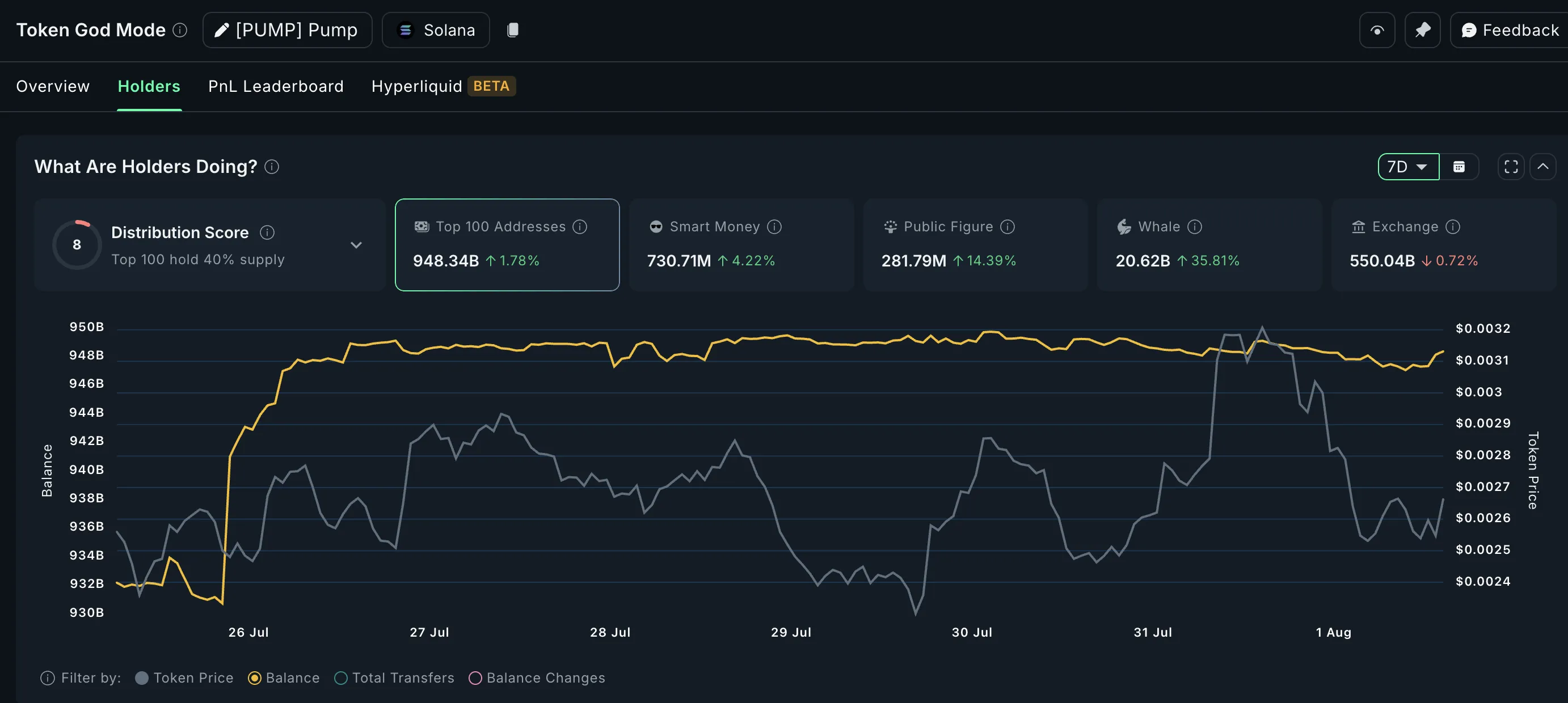The height and width of the screenshot is (703, 1568).
Task: Expand the chart to fullscreen mode
Action: 1510,166
